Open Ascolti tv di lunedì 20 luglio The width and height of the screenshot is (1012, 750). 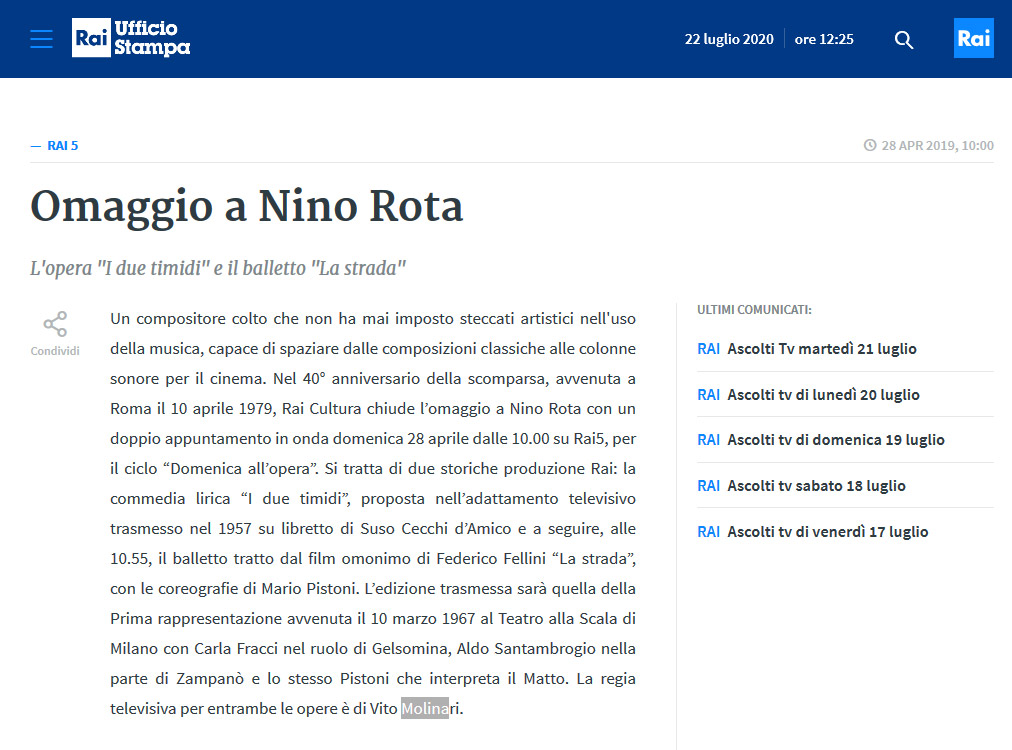[x=823, y=395]
